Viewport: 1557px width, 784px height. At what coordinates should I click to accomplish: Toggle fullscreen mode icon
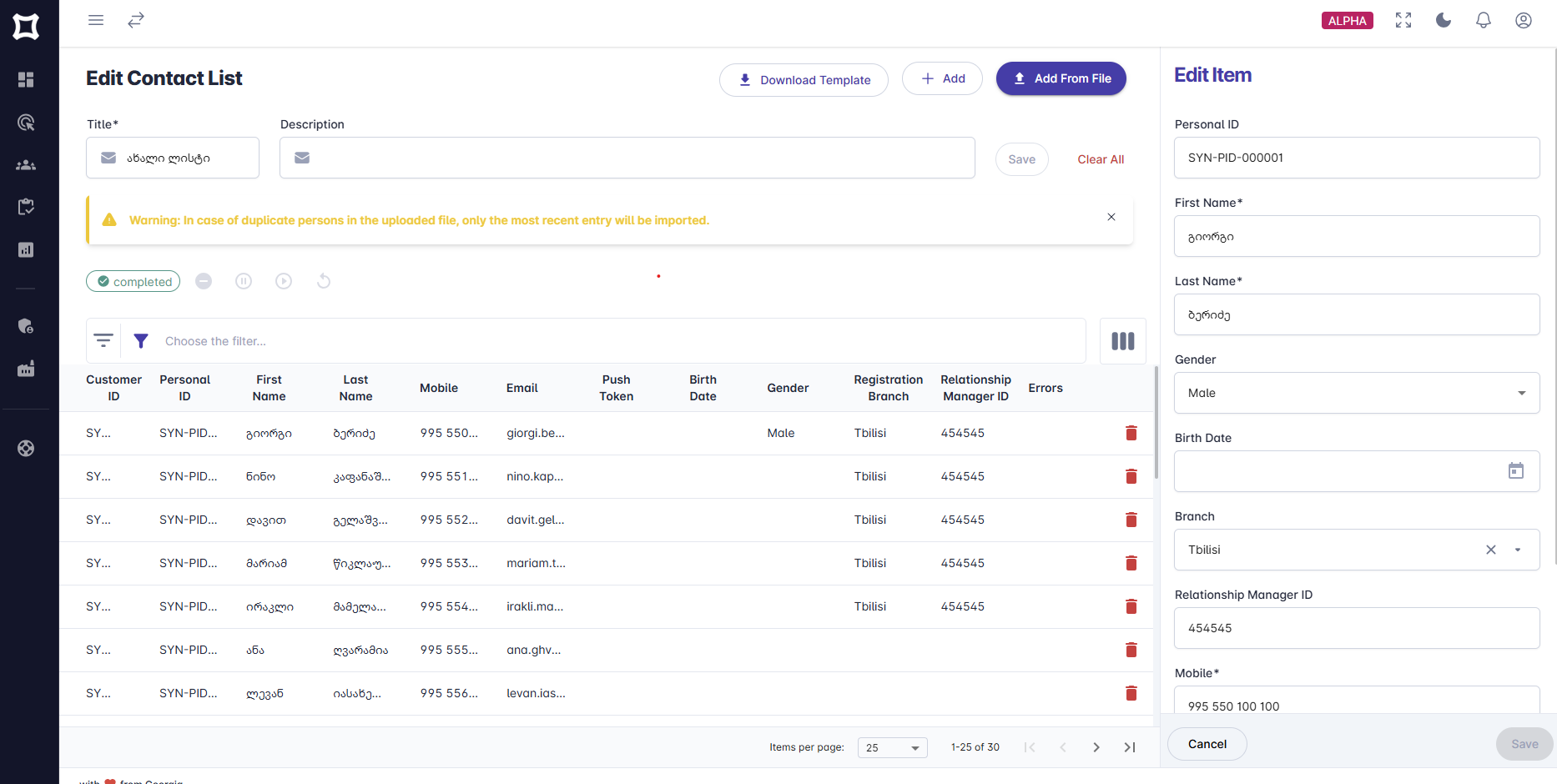coord(1403,21)
